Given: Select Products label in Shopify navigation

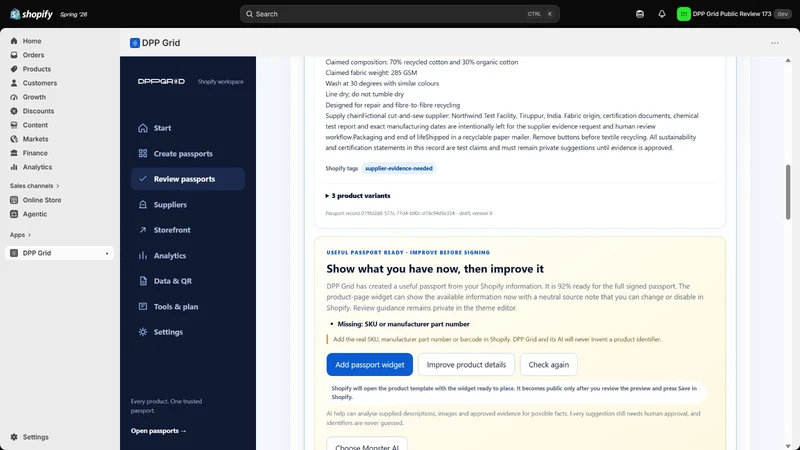Looking at the screenshot, I should 37,69.
